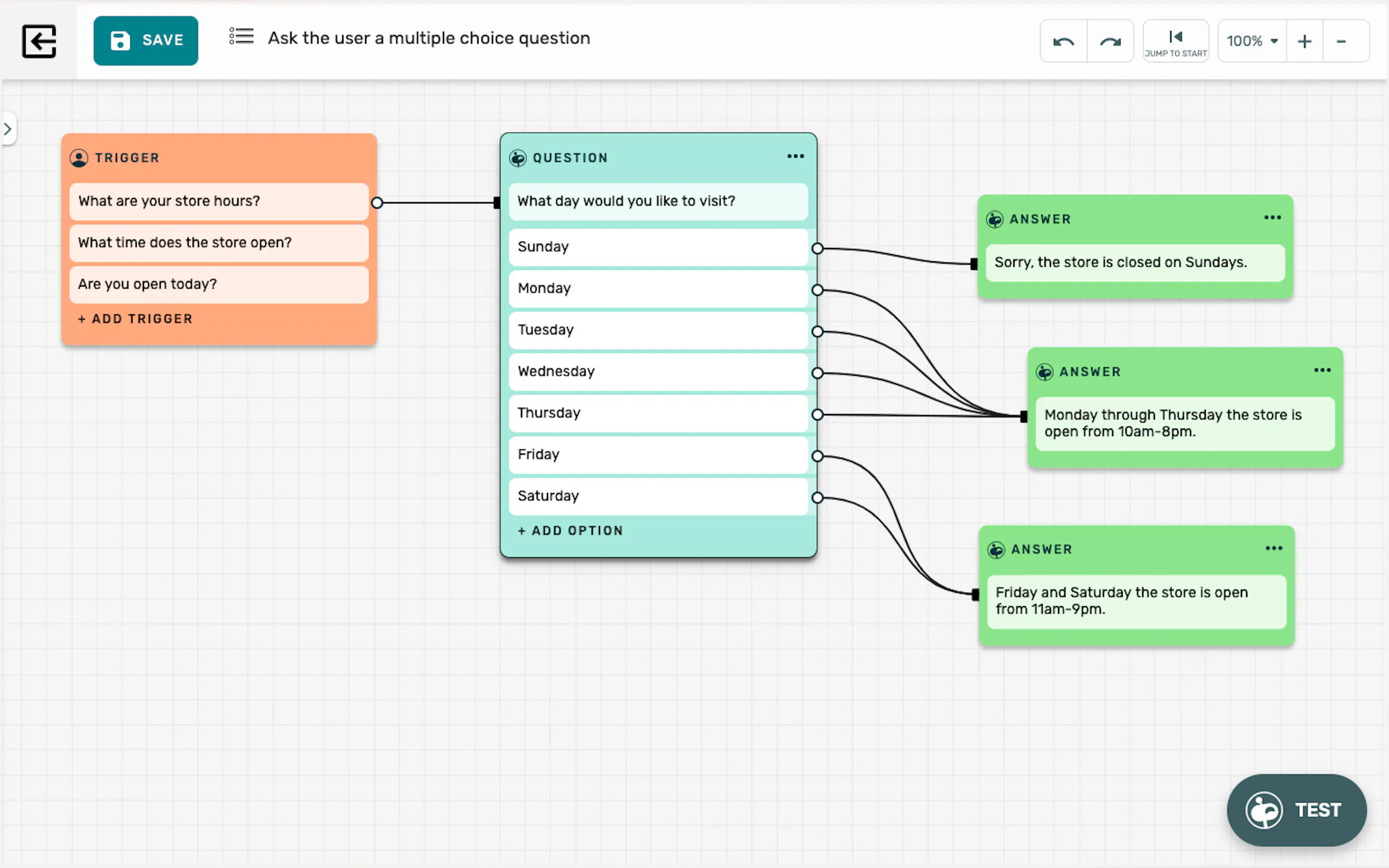Viewport: 1389px width, 868px height.
Task: Click the Save button
Action: point(146,40)
